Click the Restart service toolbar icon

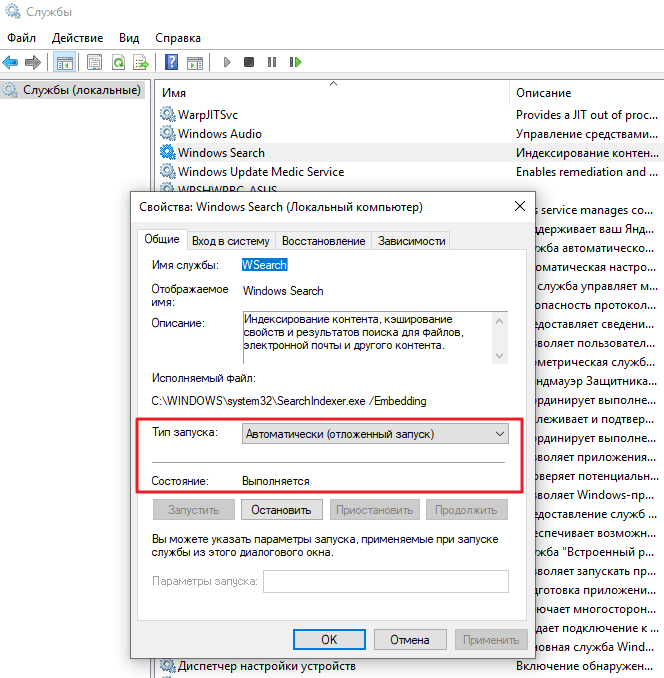(295, 62)
